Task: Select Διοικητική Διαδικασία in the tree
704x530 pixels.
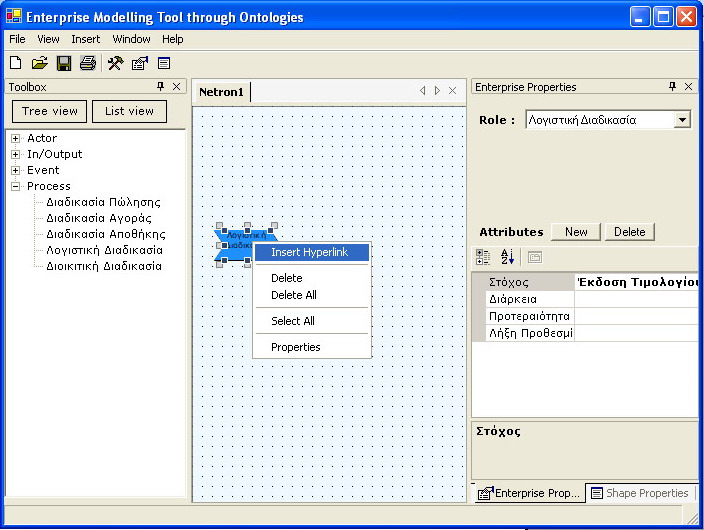Action: 104,266
